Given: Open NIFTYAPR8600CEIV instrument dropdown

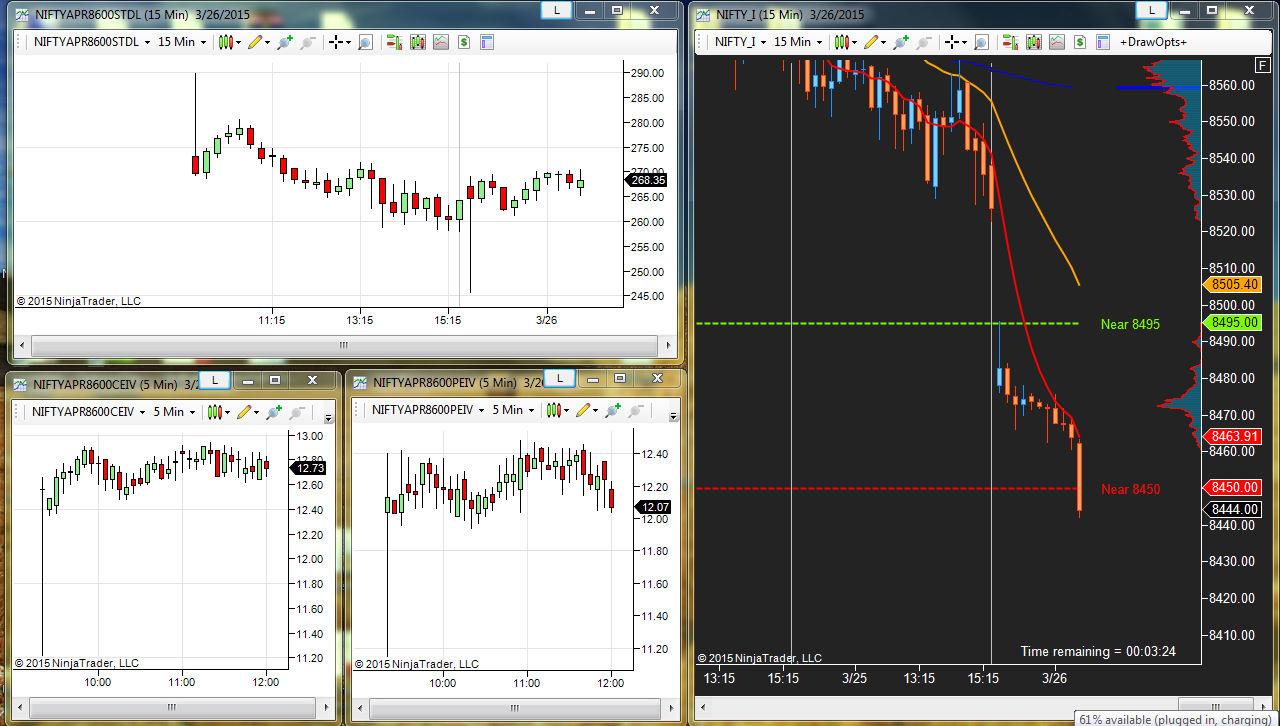Looking at the screenshot, I should (x=88, y=411).
